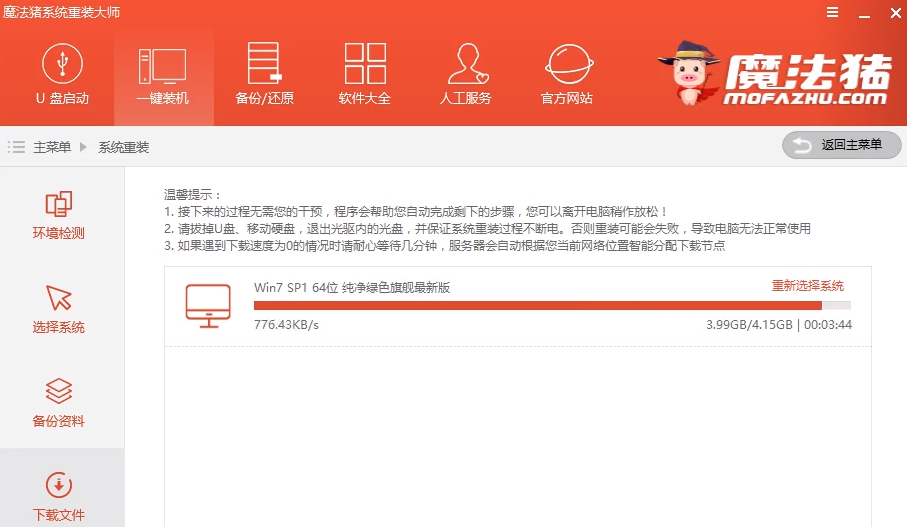
Task: Click the monitor icon of the Win7 download
Action: [x=208, y=306]
